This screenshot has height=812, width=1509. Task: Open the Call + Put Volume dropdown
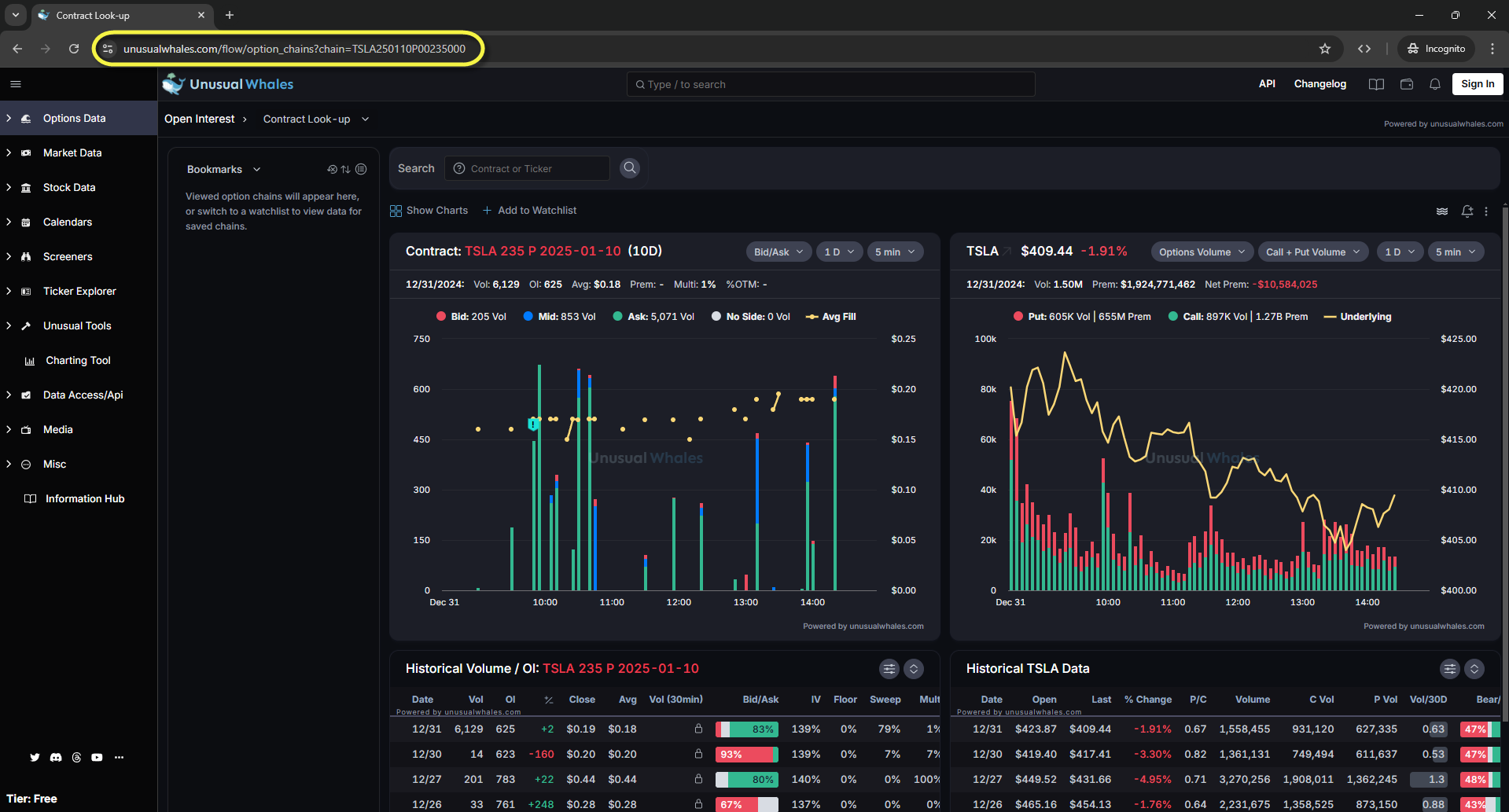[x=1313, y=252]
